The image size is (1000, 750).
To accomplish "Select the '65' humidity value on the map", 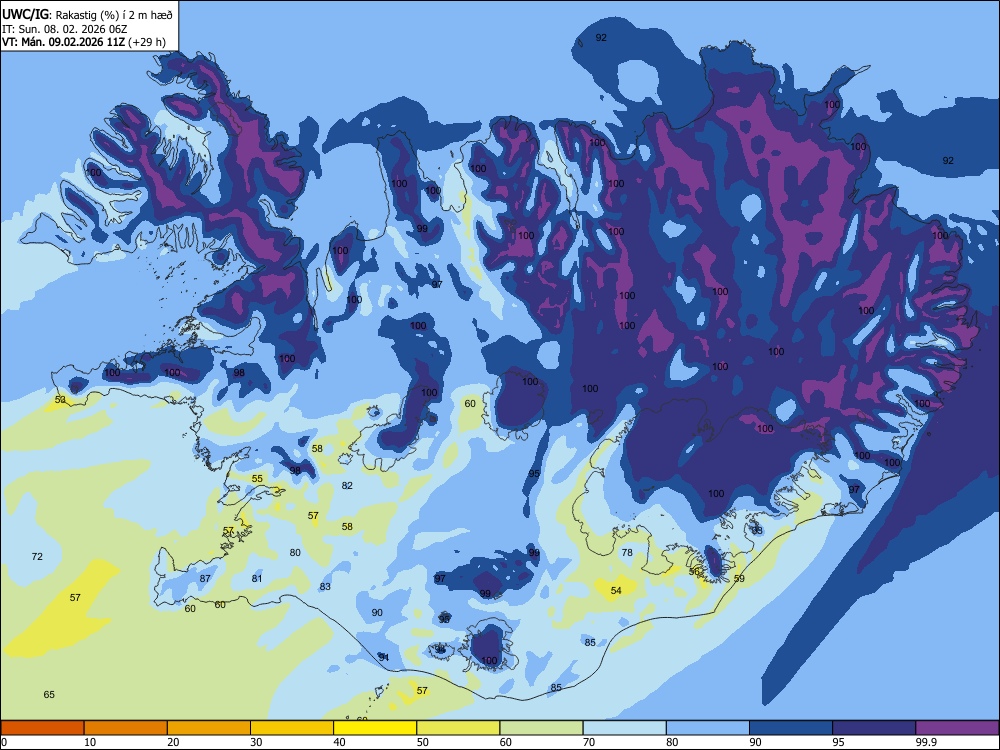I will coord(49,695).
